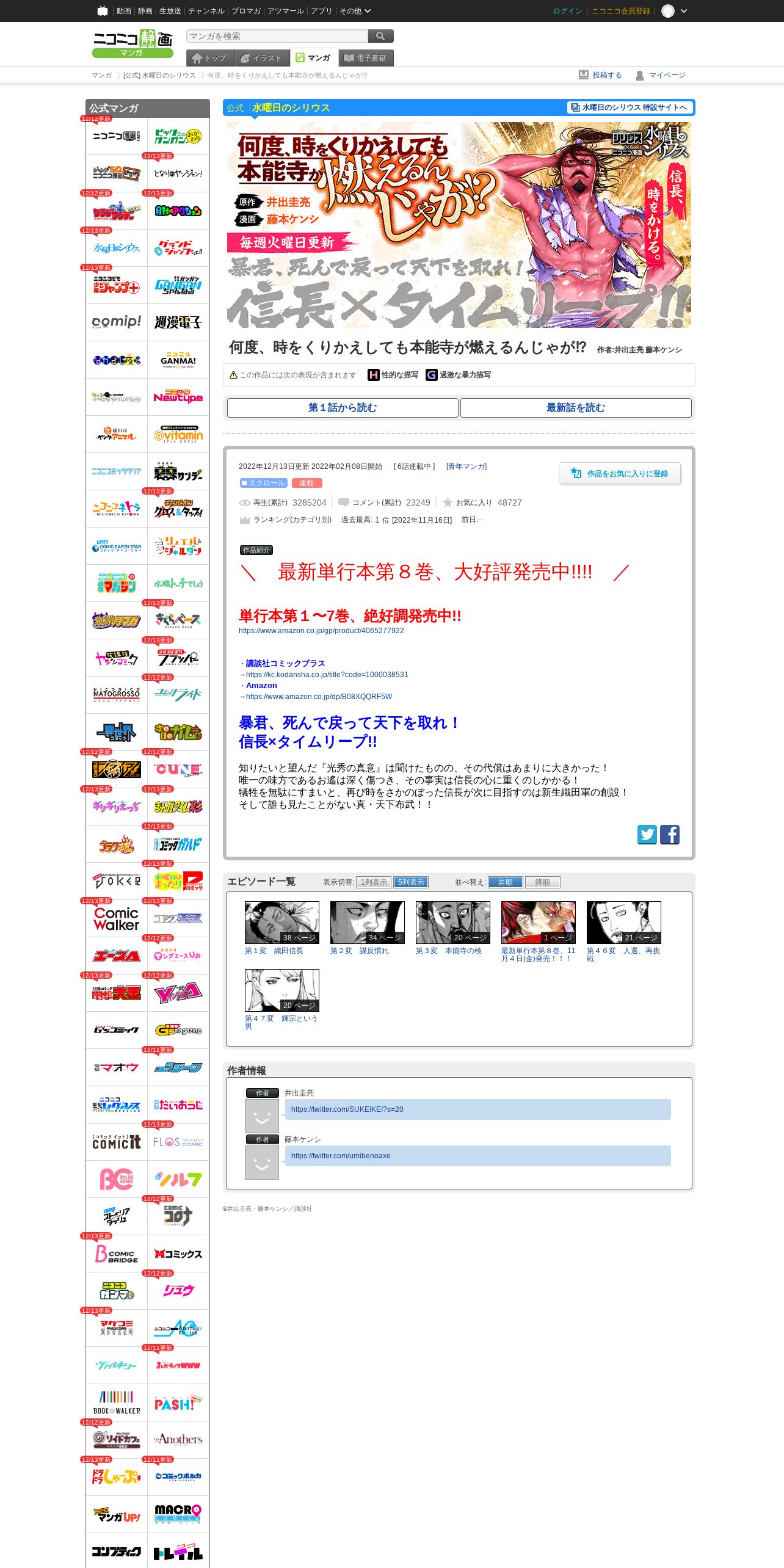
Task: Click ログイン link
Action: (568, 11)
